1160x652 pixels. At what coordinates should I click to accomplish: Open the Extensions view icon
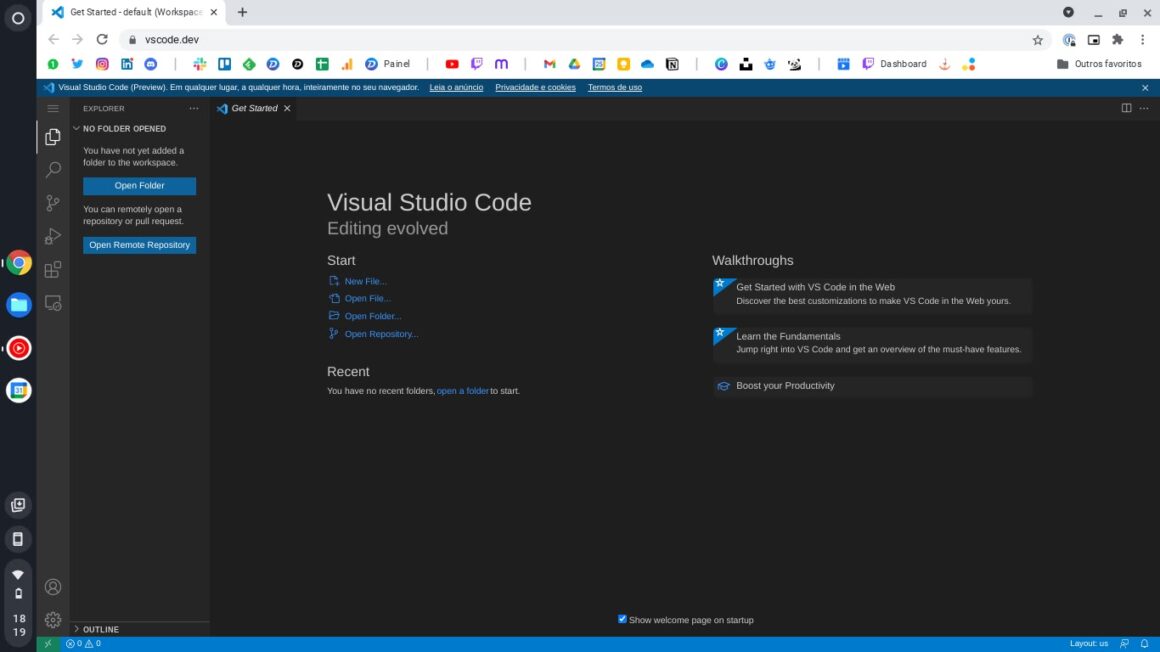coord(53,270)
